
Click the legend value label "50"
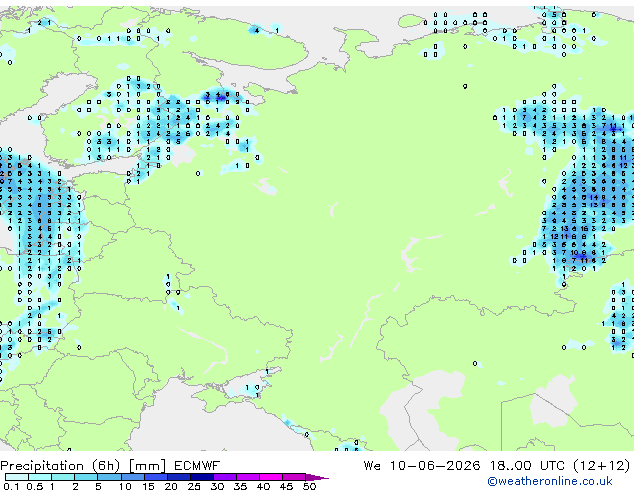(x=309, y=486)
